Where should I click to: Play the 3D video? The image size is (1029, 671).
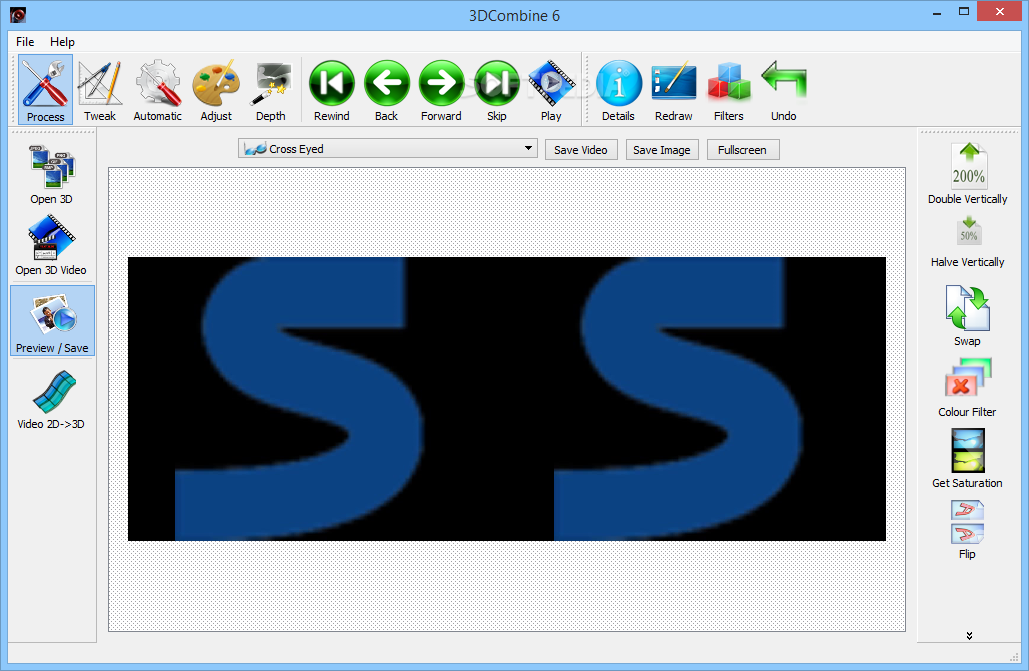click(551, 90)
